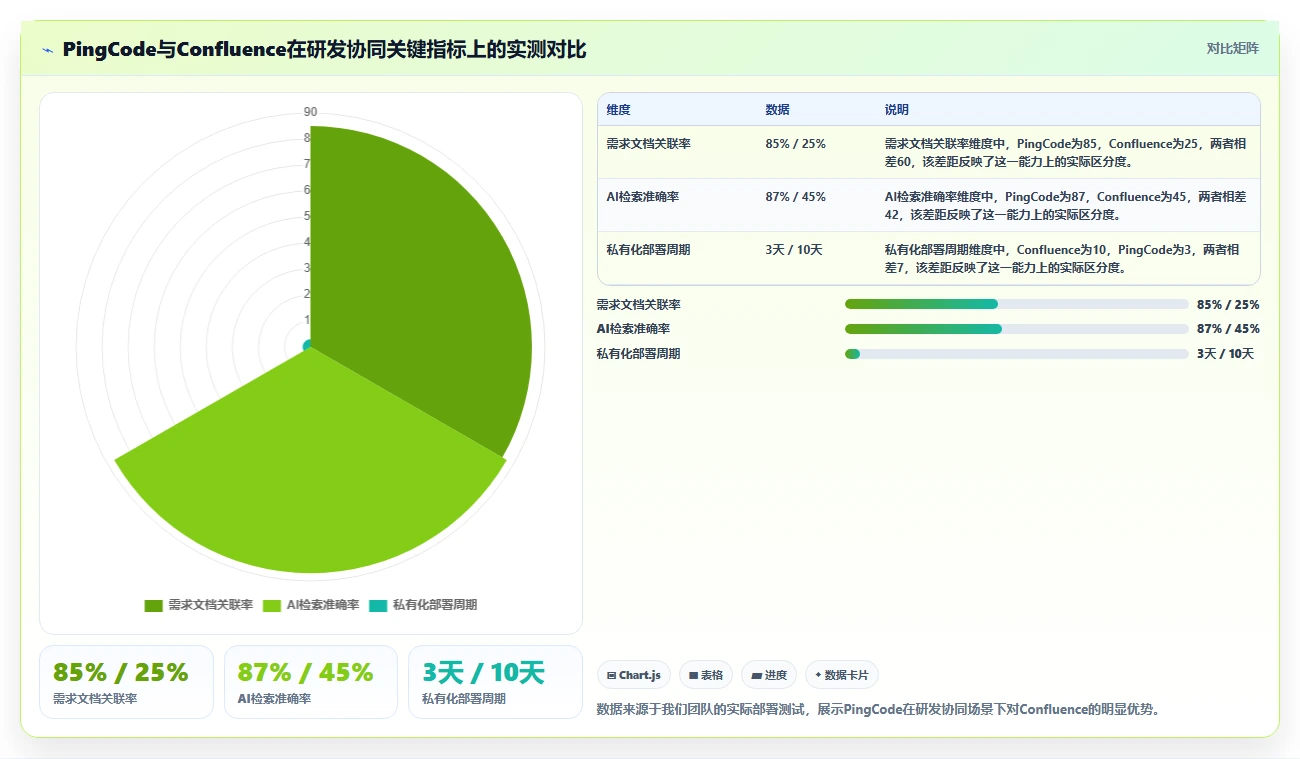This screenshot has width=1300, height=759.
Task: Click the 进度 tag chip
Action: click(x=769, y=675)
